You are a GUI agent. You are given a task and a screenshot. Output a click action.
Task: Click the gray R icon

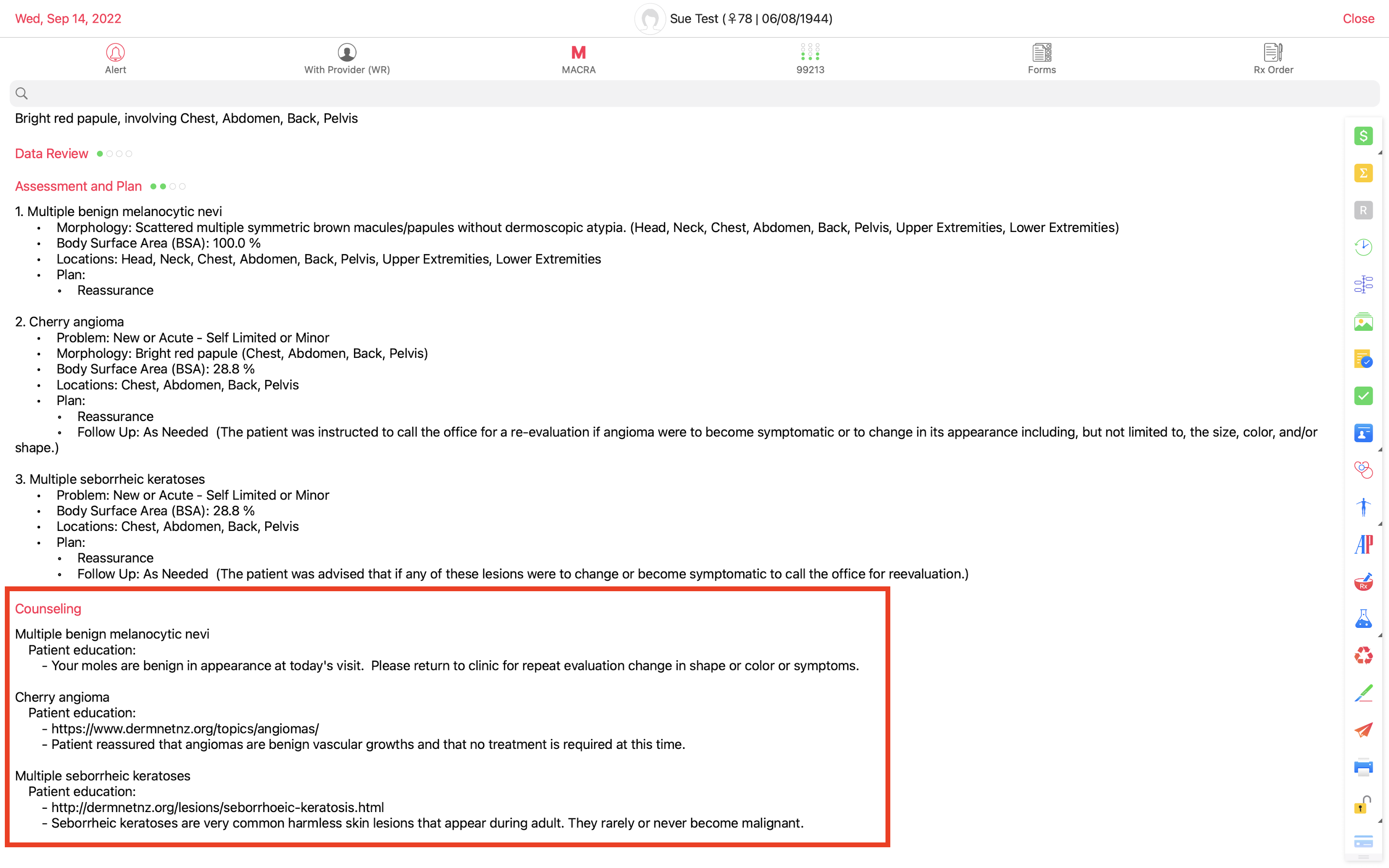pyautogui.click(x=1363, y=210)
